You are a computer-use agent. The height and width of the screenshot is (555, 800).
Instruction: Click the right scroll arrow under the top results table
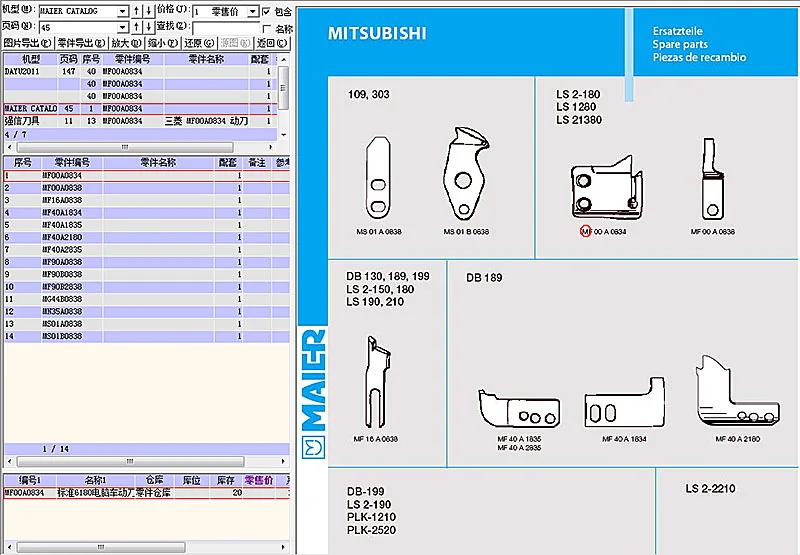coord(270,147)
